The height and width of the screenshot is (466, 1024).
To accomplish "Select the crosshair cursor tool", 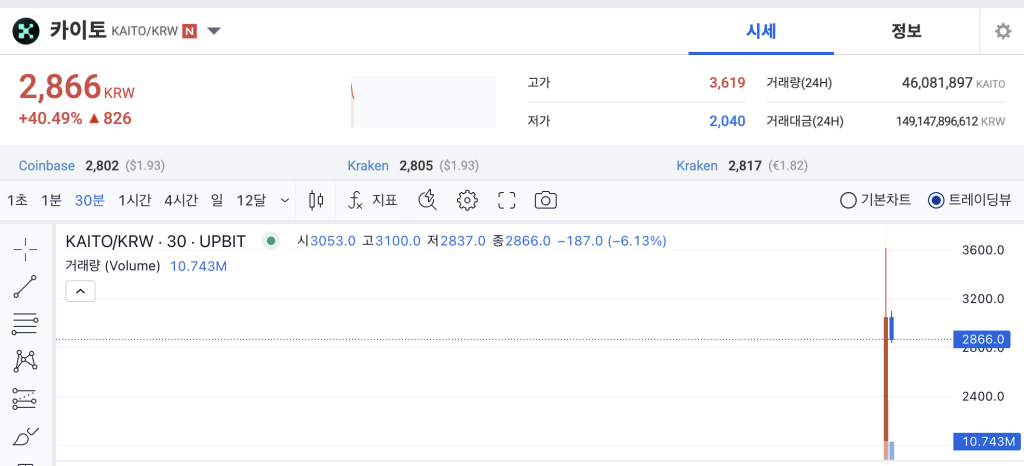I will [25, 249].
